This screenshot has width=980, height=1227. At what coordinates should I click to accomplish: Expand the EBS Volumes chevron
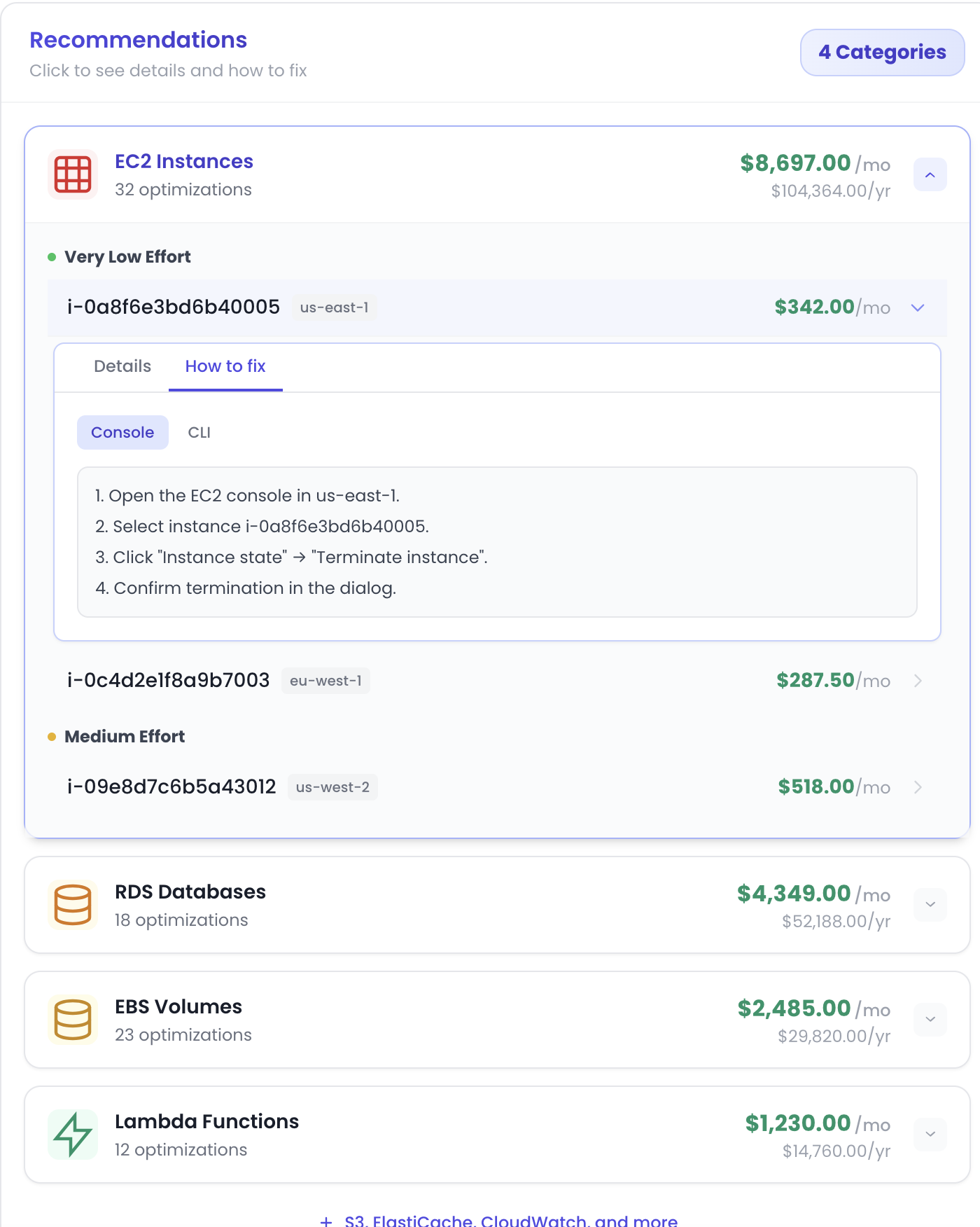click(930, 1020)
